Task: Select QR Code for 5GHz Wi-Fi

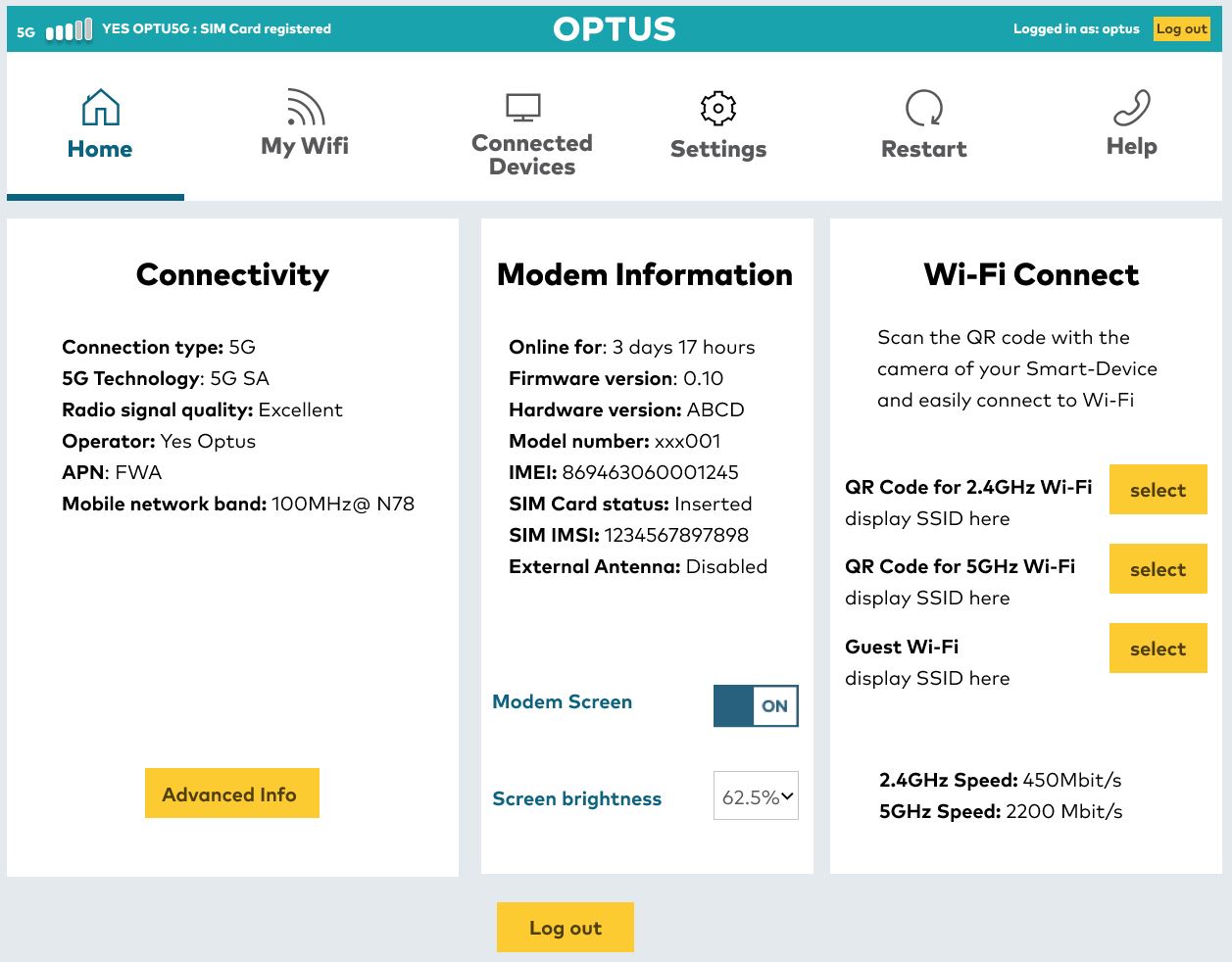Action: tap(1158, 569)
